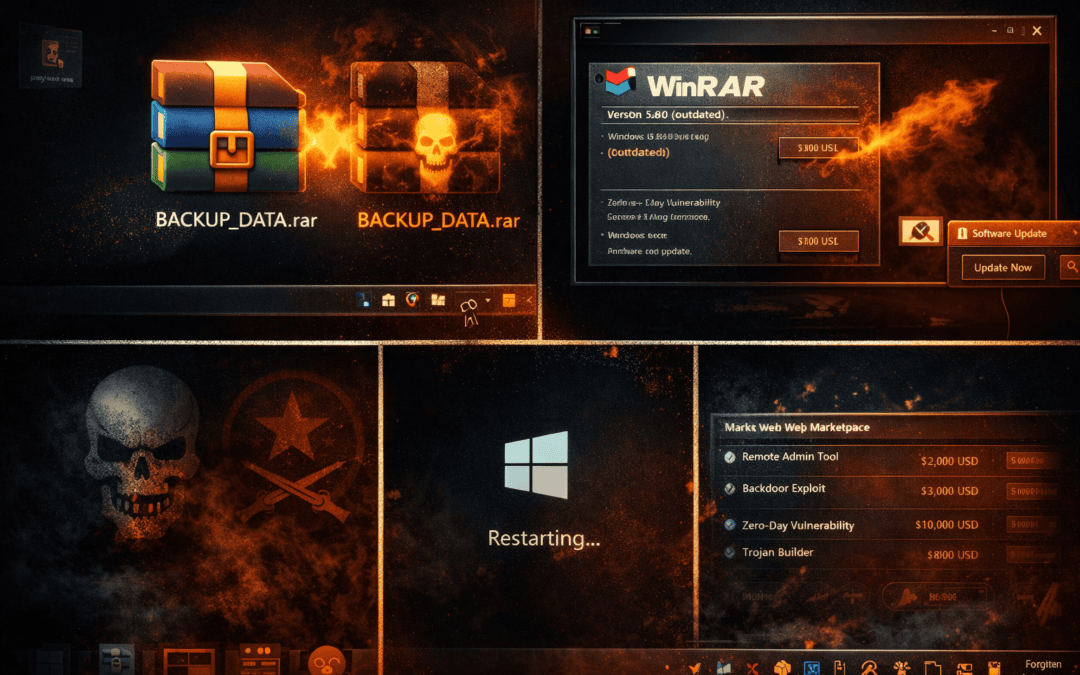Open the grey archive icon in bottom-left taskbar
Screen dimensions: 1080x675
click(x=116, y=660)
